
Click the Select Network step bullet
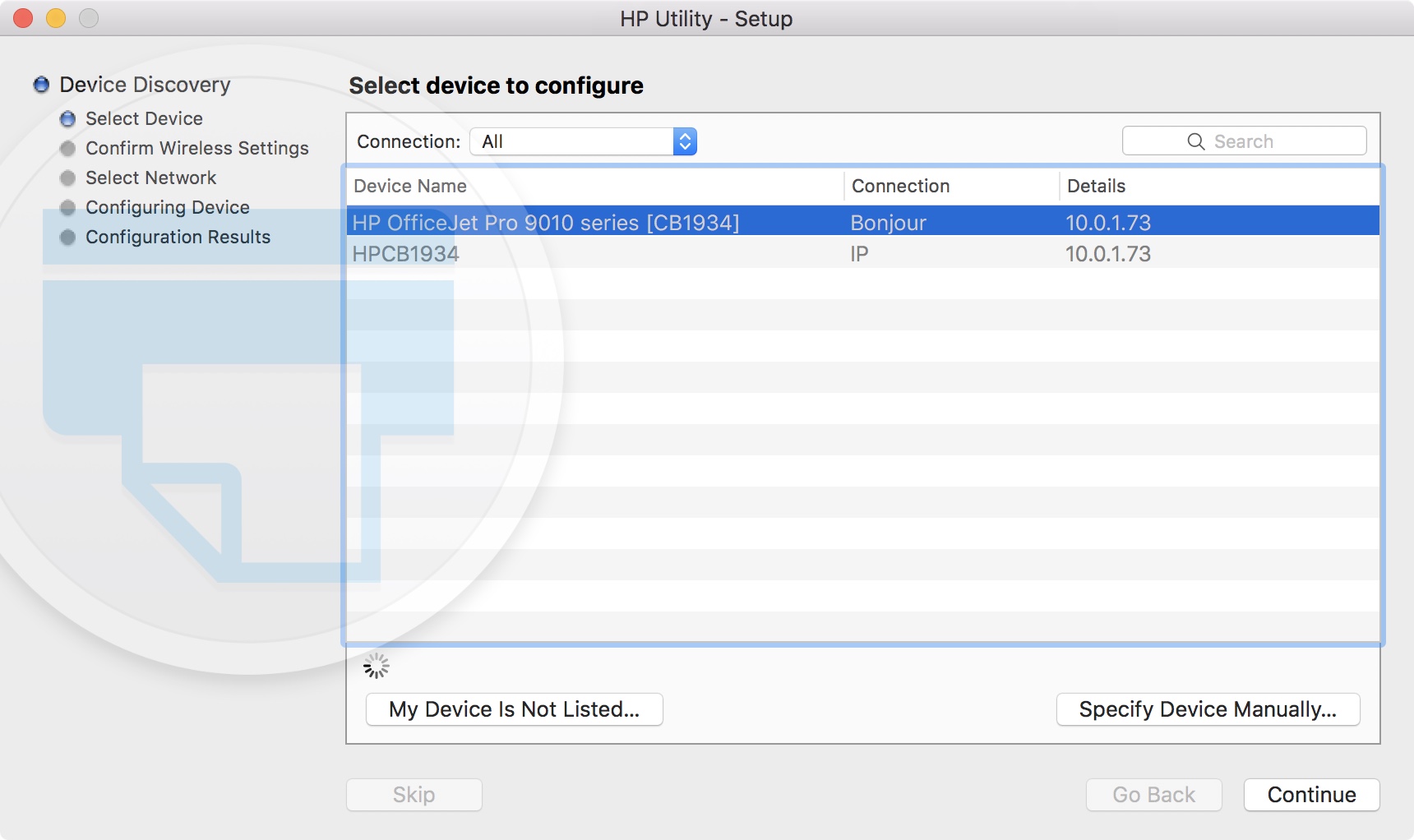pyautogui.click(x=68, y=178)
